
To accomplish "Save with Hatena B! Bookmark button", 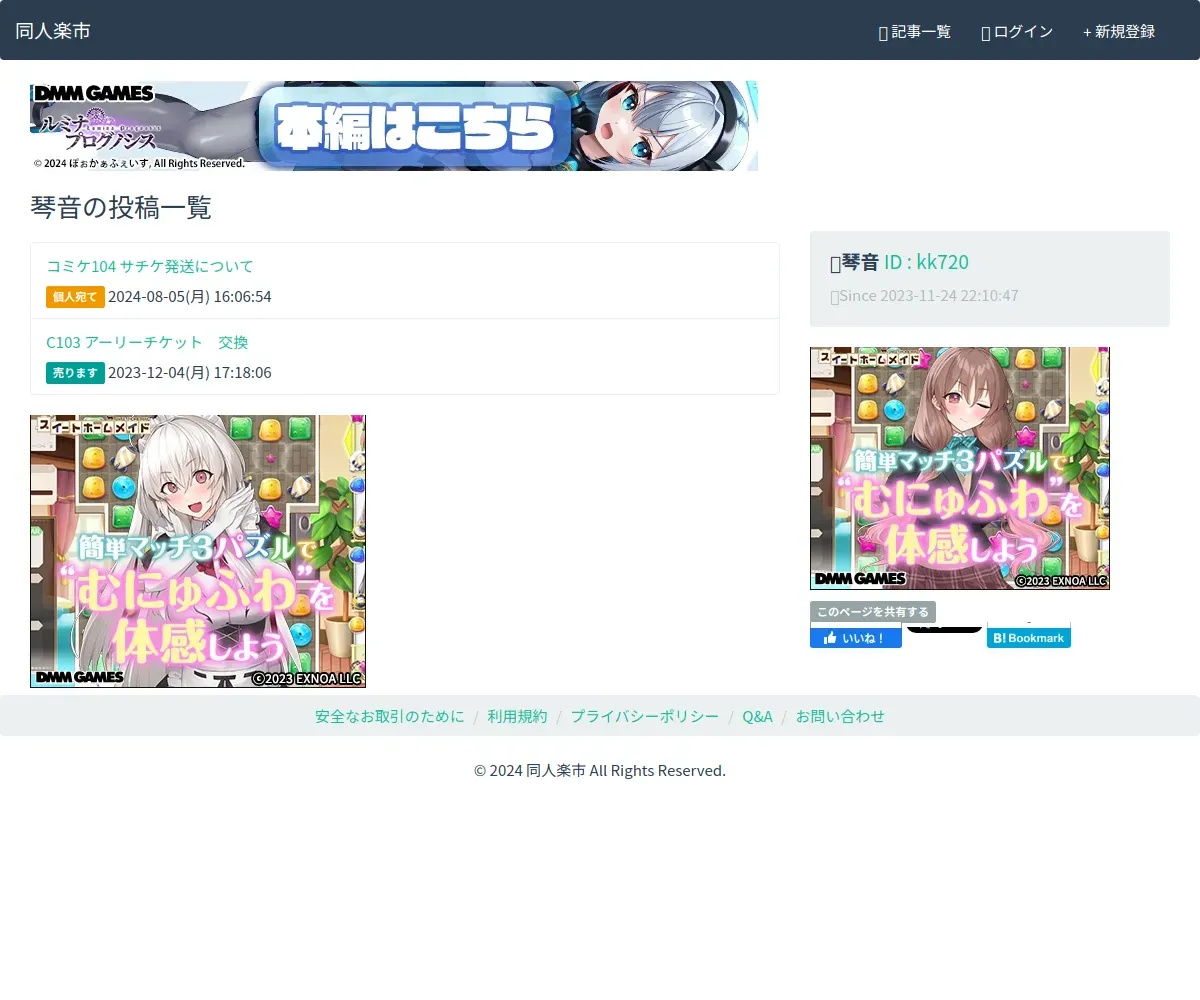I will tap(1029, 637).
